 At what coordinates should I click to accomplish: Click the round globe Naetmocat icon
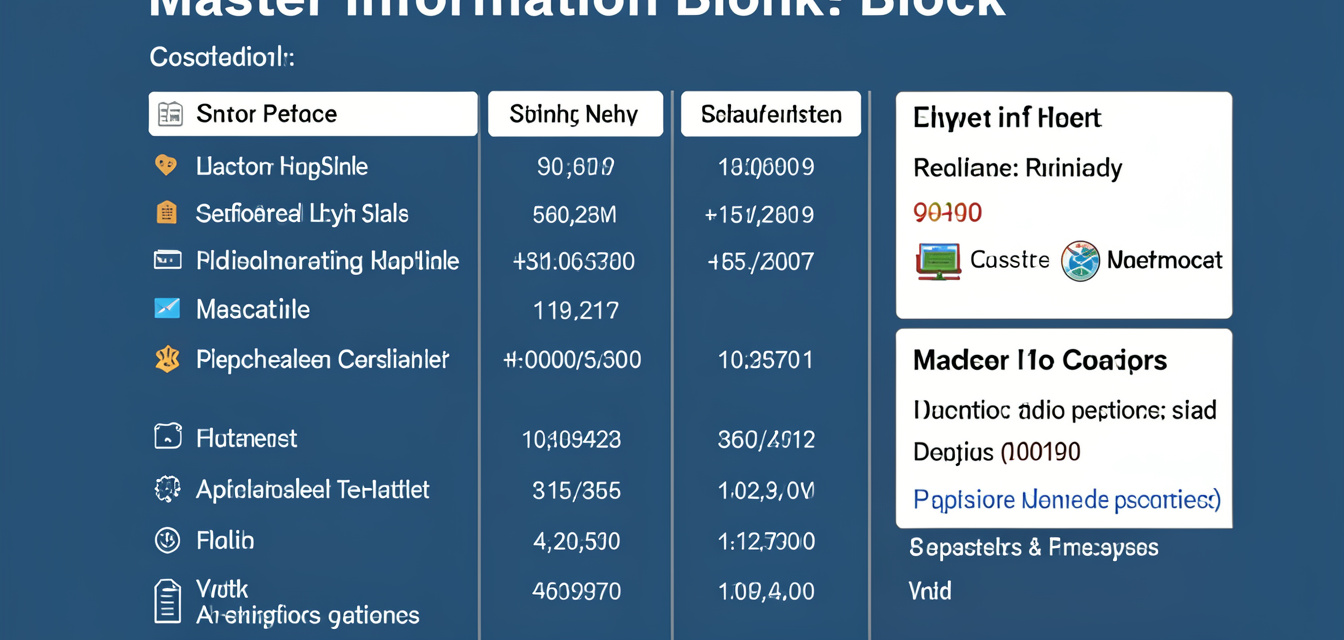pos(1080,261)
